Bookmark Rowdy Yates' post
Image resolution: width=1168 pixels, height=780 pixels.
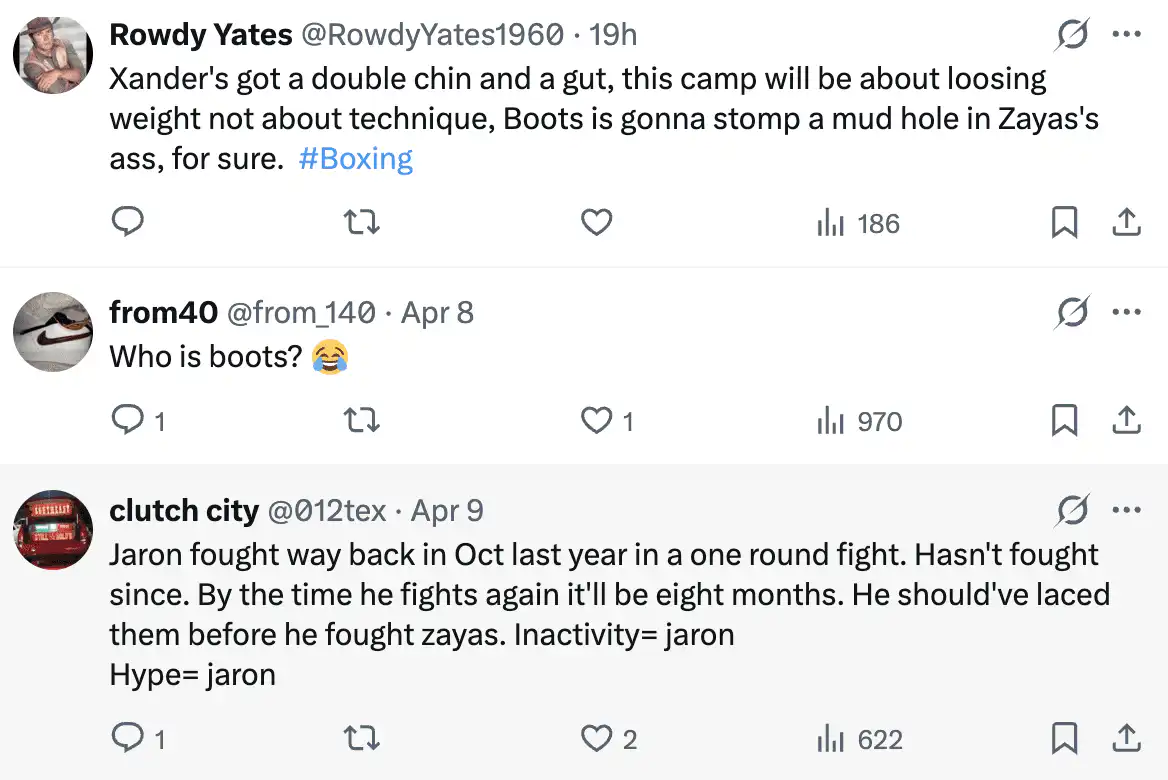1064,222
